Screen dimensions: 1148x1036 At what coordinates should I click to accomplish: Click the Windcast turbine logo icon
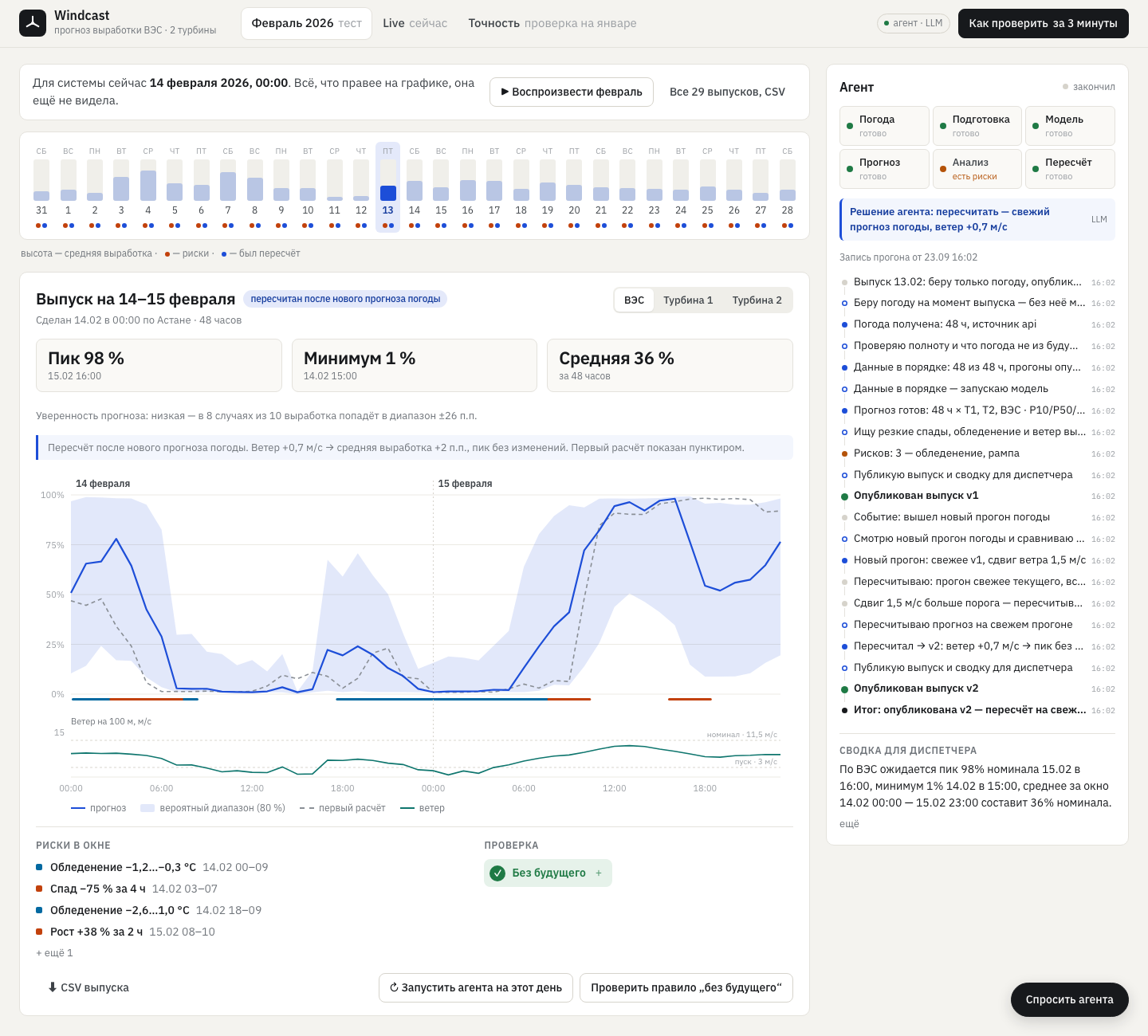tap(33, 23)
